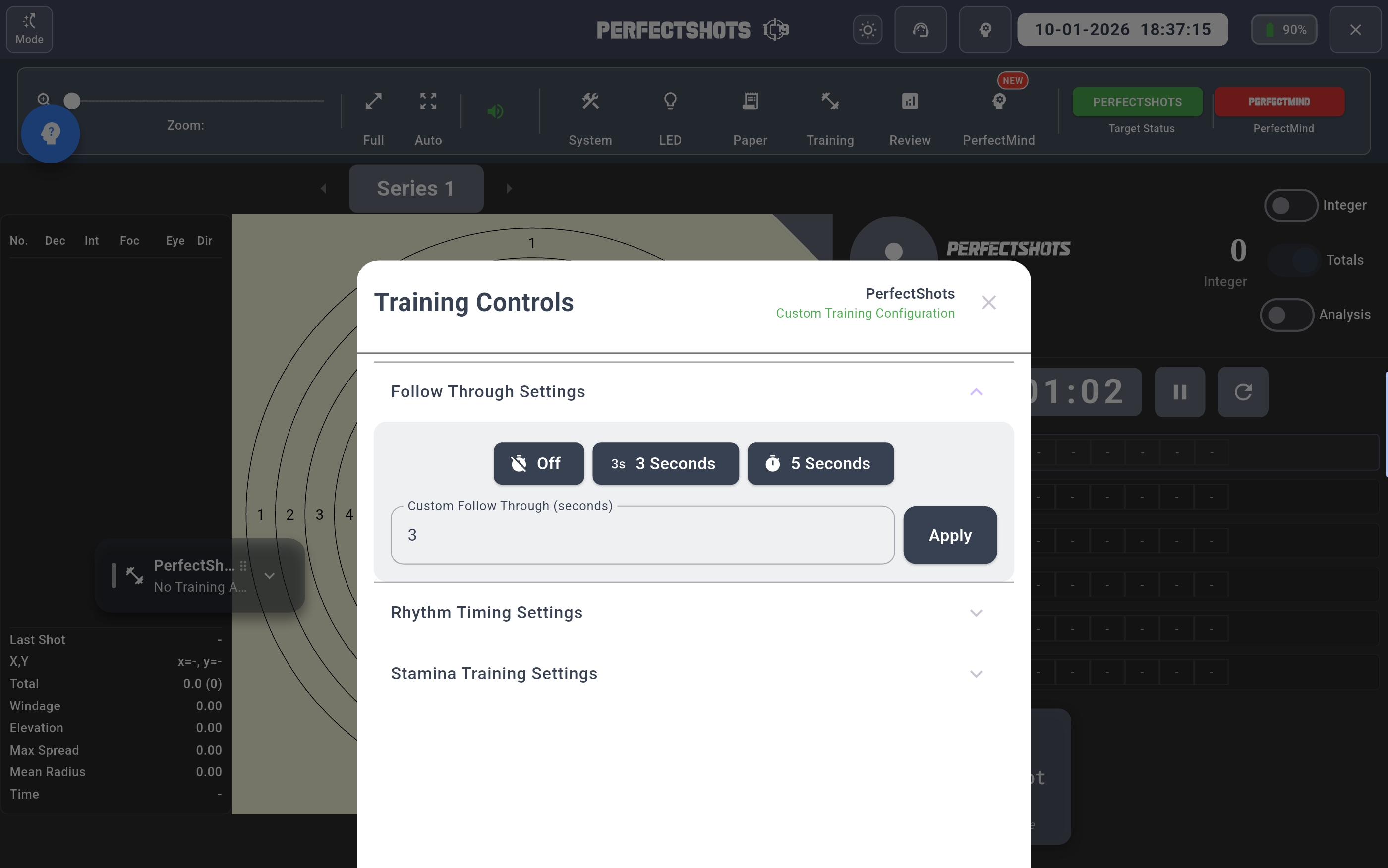Toggle the Totals switch
Image resolution: width=1388 pixels, height=868 pixels.
[1293, 260]
